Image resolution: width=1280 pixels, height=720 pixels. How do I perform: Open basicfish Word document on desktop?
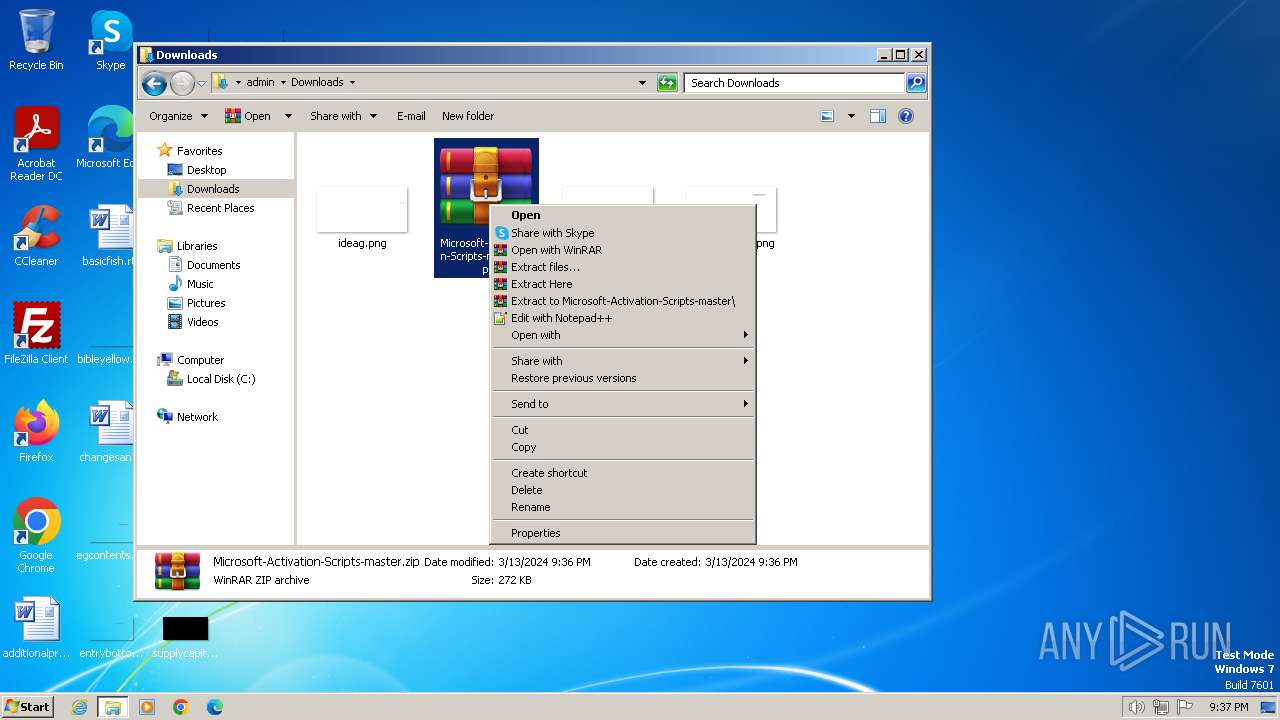click(108, 236)
